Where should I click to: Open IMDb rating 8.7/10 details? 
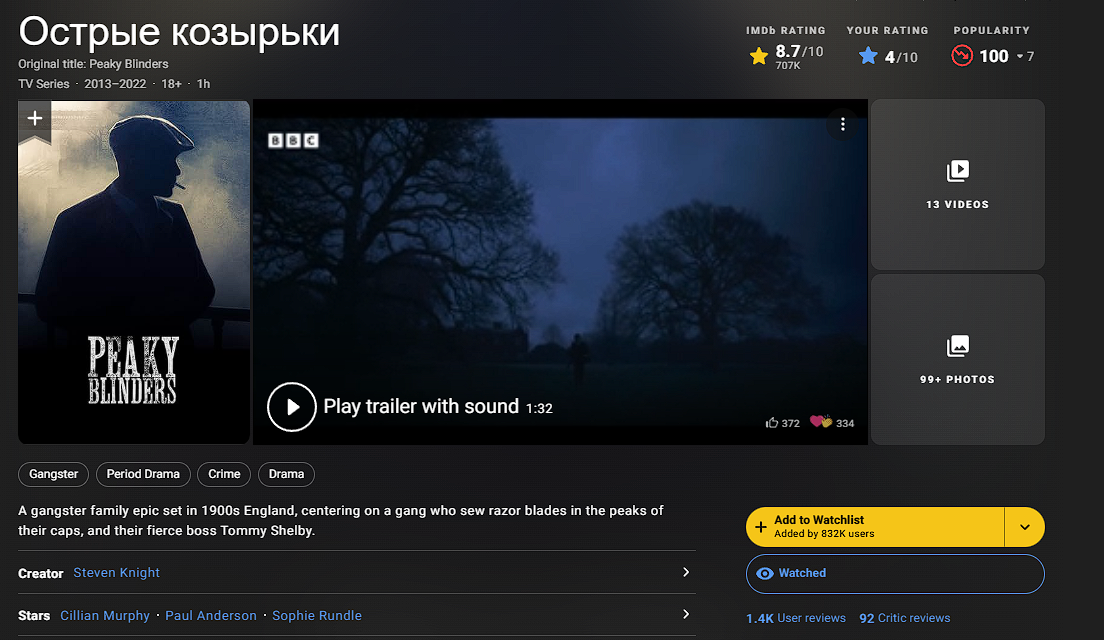786,56
